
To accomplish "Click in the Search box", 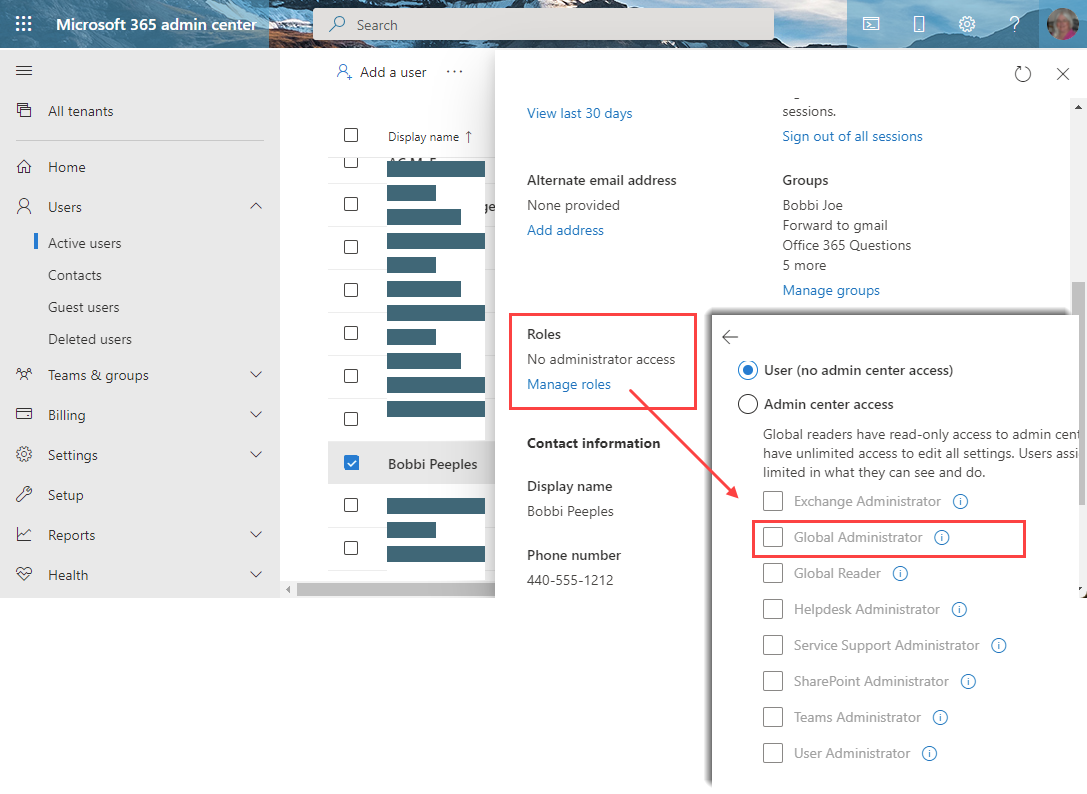I will click(544, 24).
